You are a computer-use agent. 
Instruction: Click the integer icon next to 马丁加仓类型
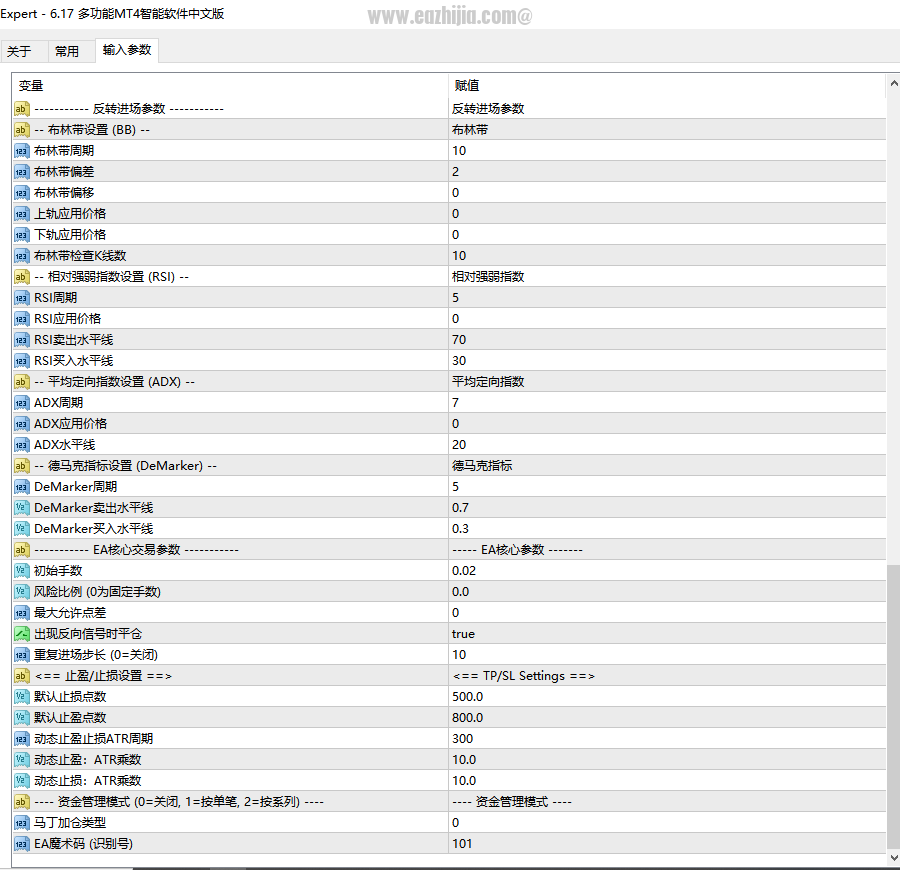click(21, 822)
